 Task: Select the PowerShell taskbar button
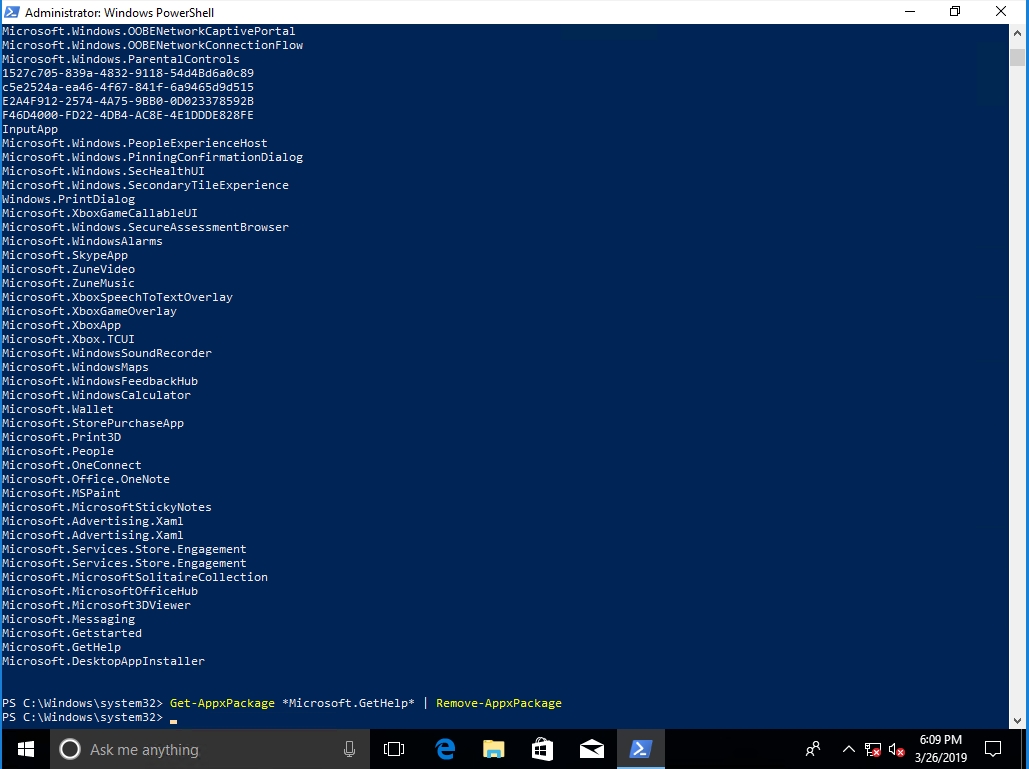tap(640, 749)
